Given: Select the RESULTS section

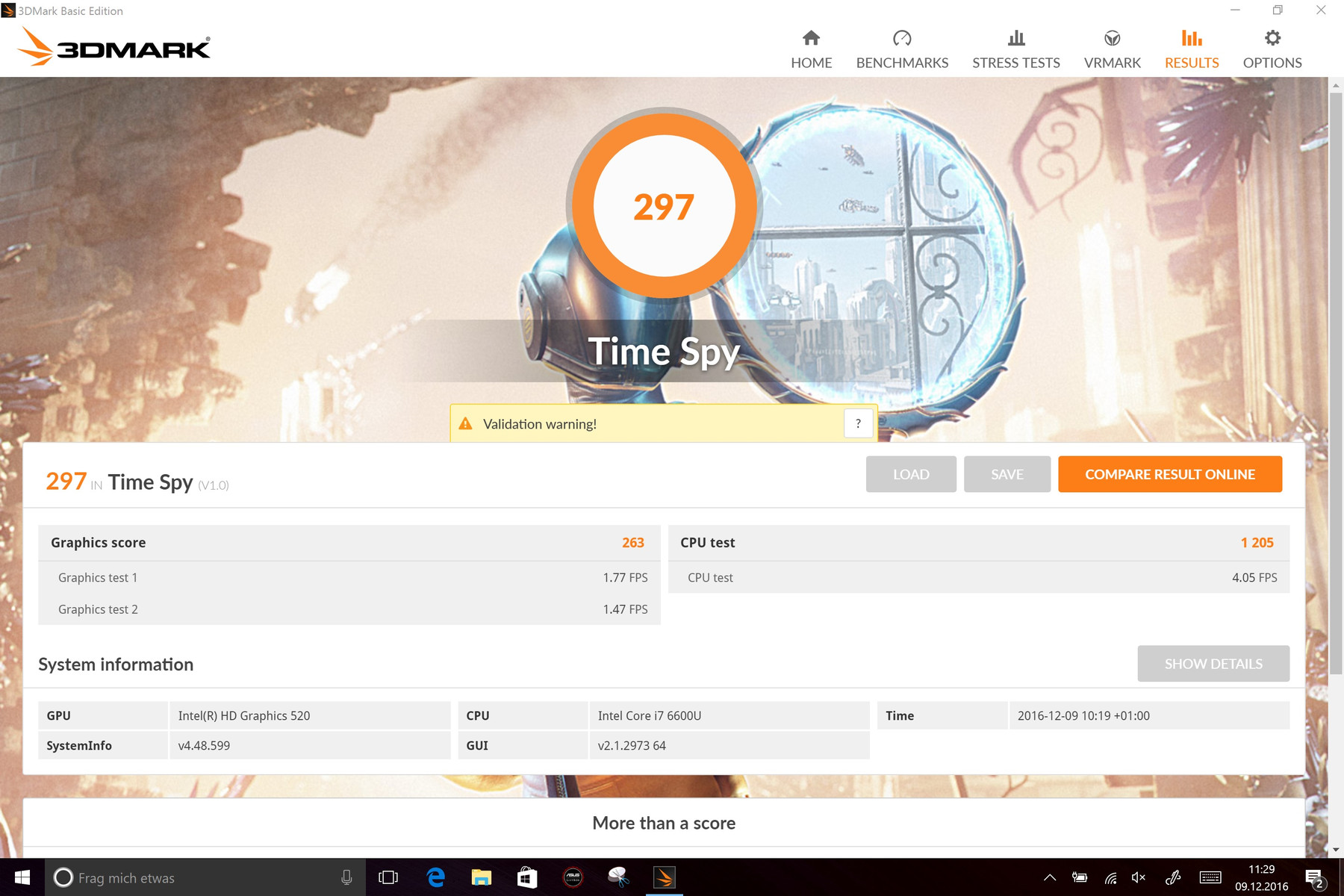Looking at the screenshot, I should tap(1192, 50).
